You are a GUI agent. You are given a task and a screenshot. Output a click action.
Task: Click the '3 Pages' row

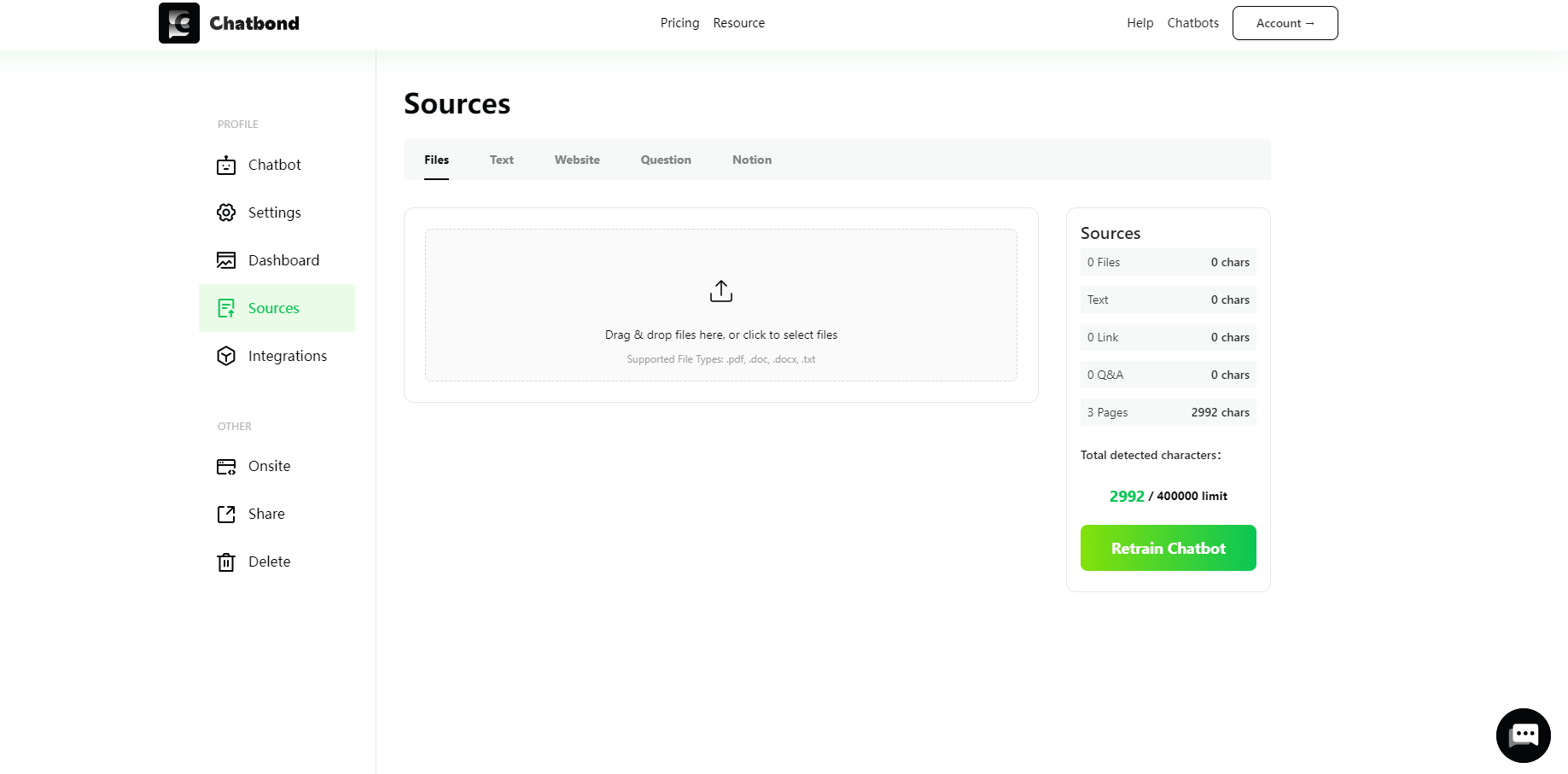coord(1169,412)
